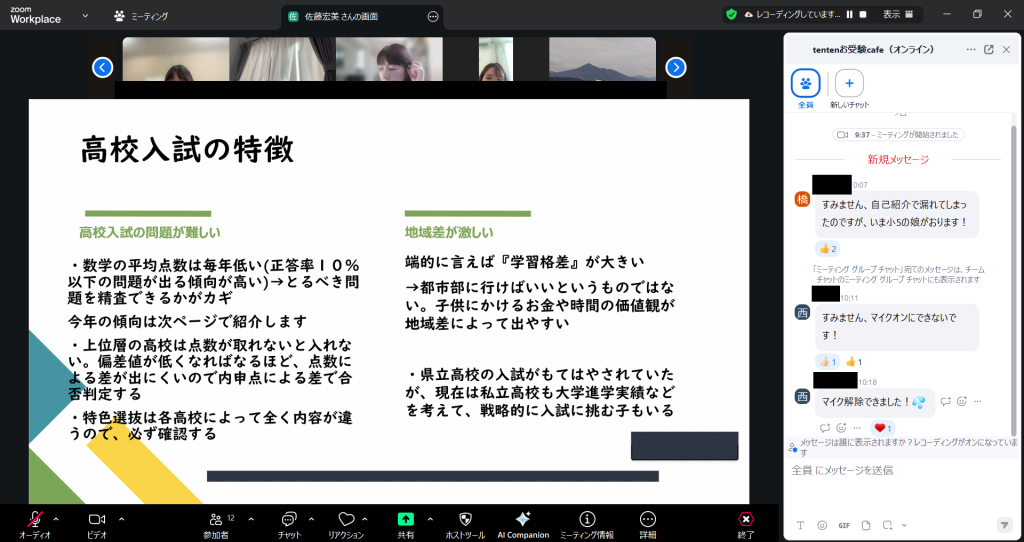Unmute microphone with the オーディオ button
This screenshot has height=542, width=1024.
pos(35,519)
